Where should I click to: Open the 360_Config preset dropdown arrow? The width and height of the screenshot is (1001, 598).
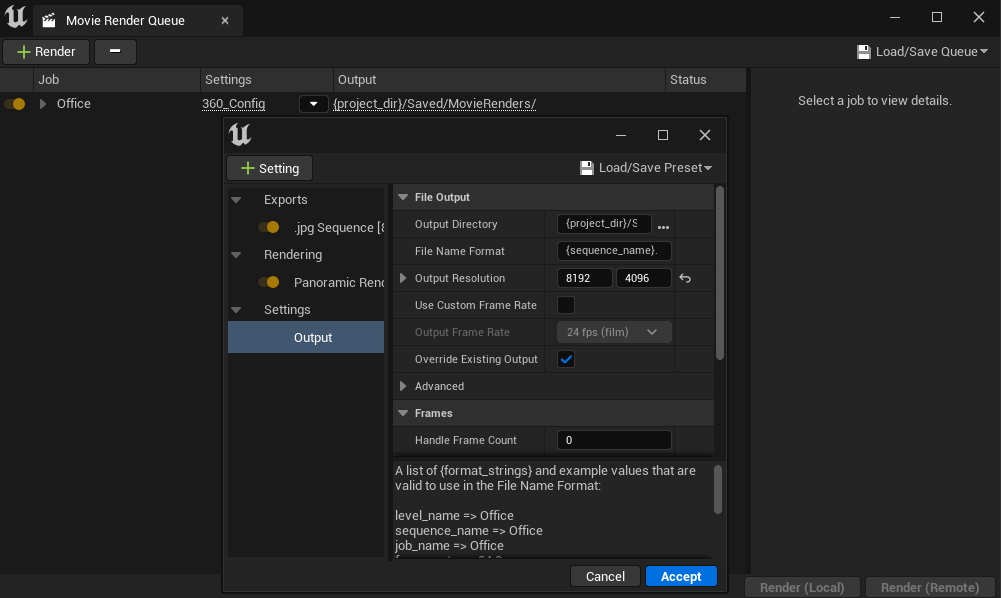tap(313, 104)
